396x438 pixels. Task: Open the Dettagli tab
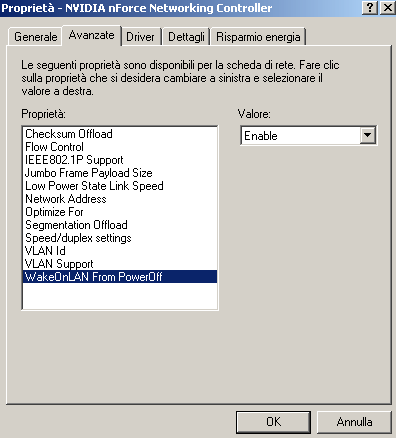[186, 37]
